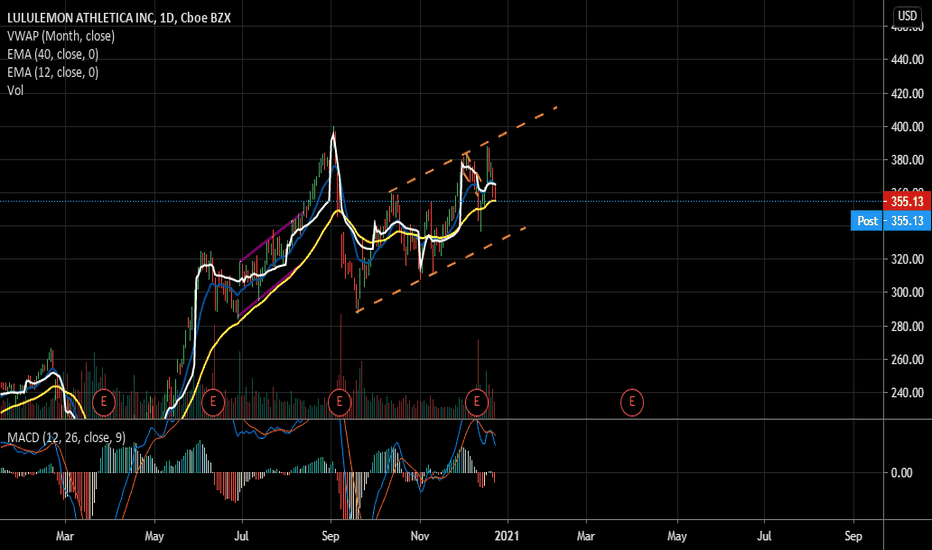Select the MACD (12, 26, close, 9) label
The image size is (932, 550).
tap(67, 438)
